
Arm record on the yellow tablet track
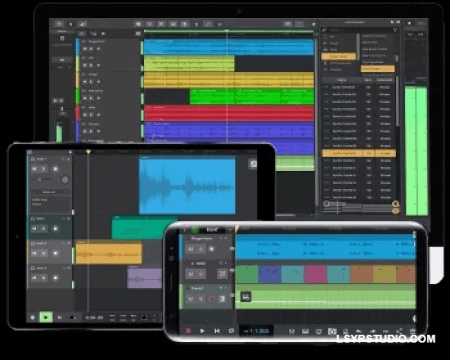click(x=55, y=254)
